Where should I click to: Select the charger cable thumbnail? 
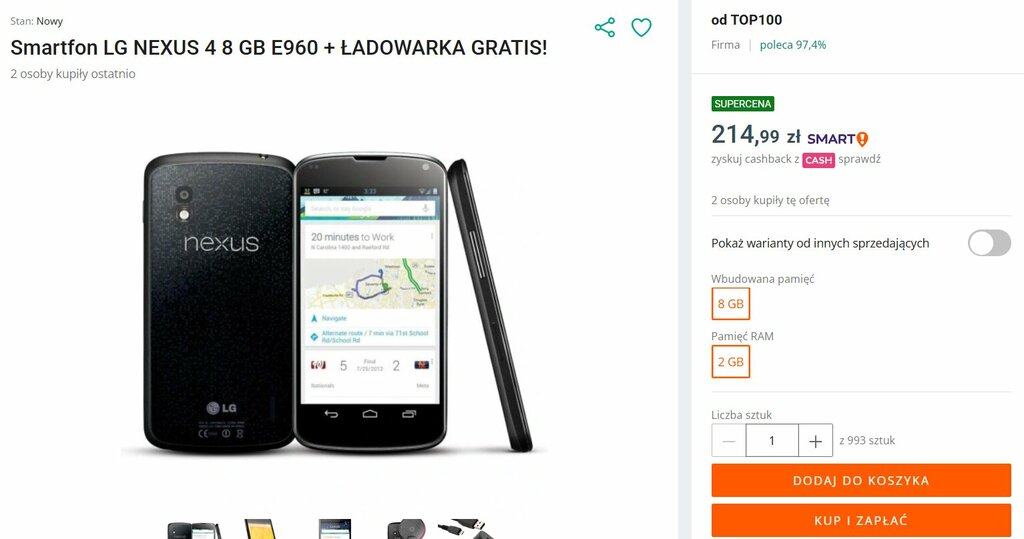pos(465,529)
